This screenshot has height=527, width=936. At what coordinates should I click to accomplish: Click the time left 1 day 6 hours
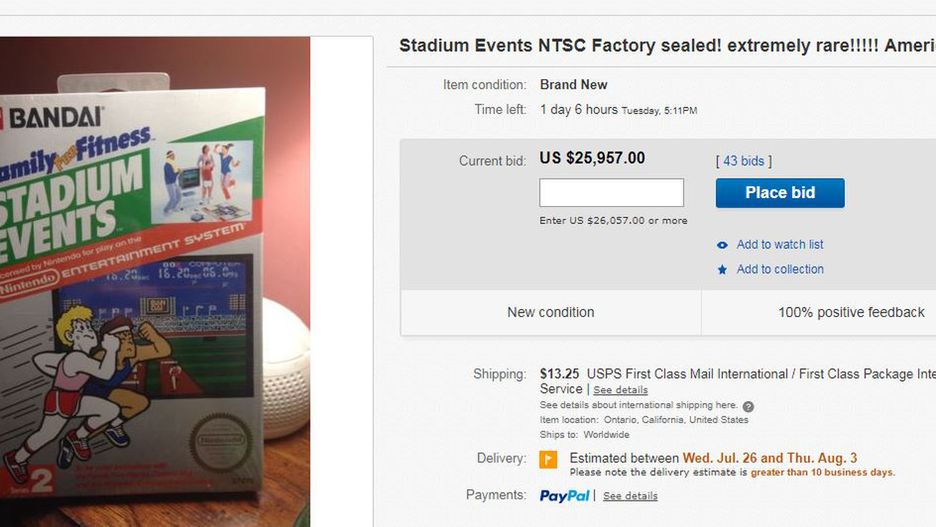tap(578, 109)
